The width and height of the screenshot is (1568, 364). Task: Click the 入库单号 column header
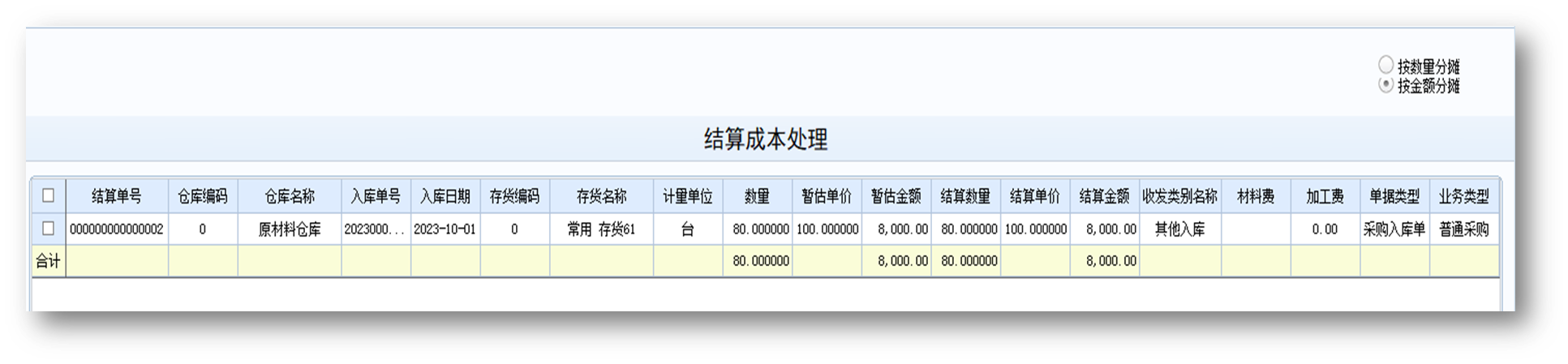(x=376, y=196)
